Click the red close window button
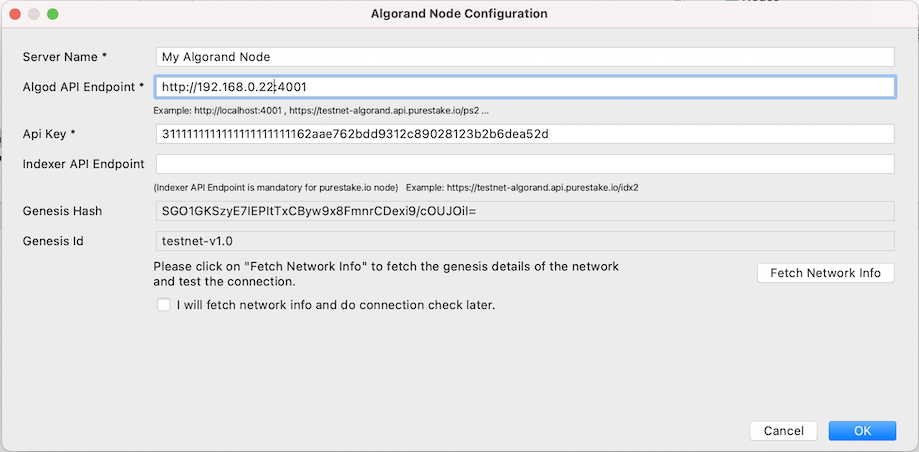This screenshot has height=452, width=919. [x=14, y=14]
